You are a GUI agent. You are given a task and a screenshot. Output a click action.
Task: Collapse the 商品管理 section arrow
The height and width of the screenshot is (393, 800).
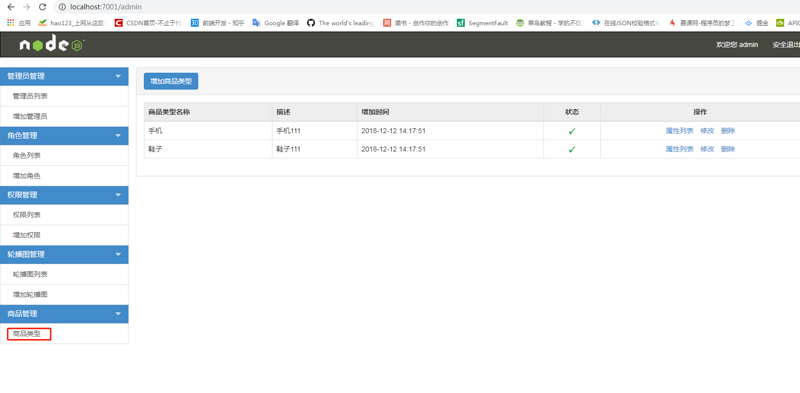(x=118, y=314)
